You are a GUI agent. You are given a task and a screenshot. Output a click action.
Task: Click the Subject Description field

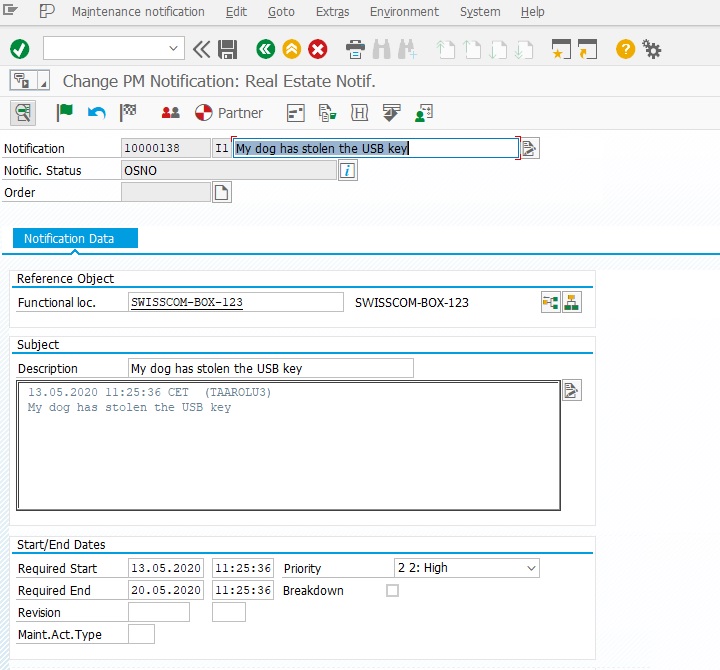270,368
